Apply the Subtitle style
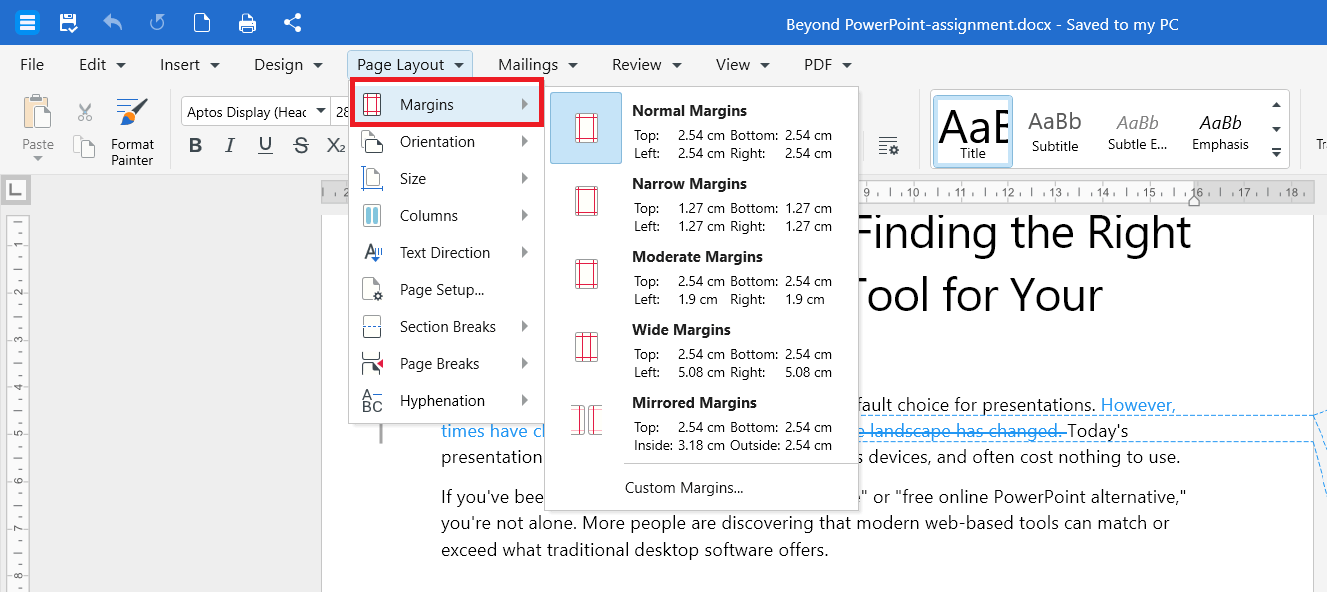This screenshot has height=592, width=1327. coord(1055,131)
